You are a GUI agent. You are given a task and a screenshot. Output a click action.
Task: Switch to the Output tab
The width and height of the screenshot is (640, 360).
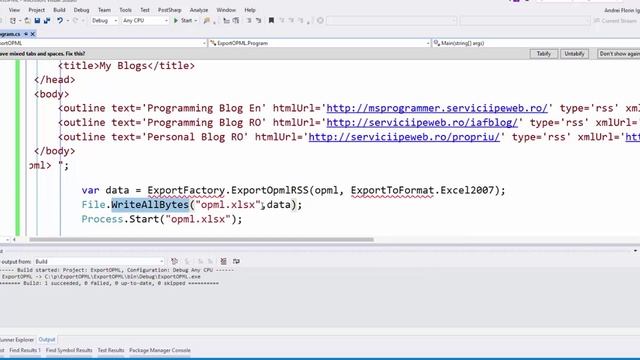(x=47, y=340)
